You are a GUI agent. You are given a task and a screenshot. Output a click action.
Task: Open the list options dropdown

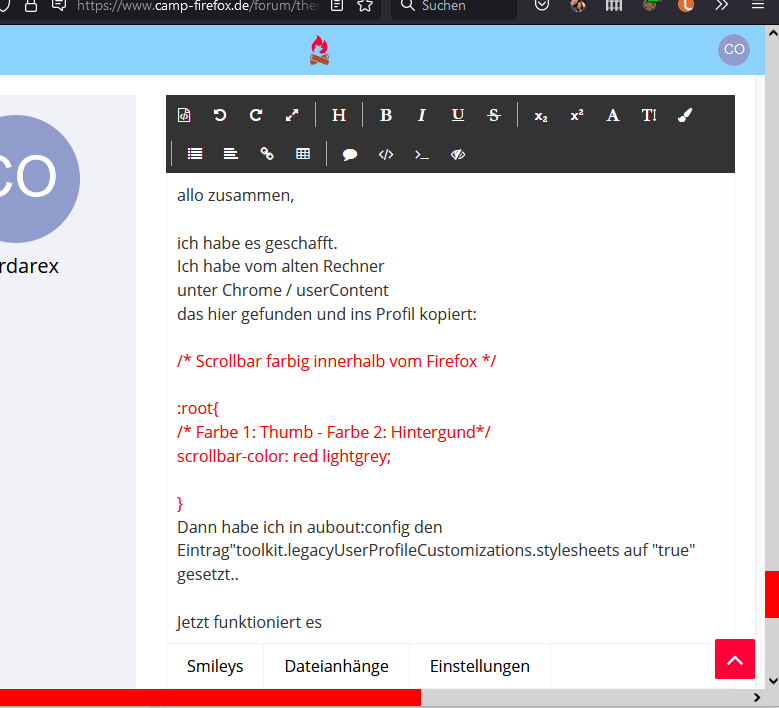click(195, 154)
